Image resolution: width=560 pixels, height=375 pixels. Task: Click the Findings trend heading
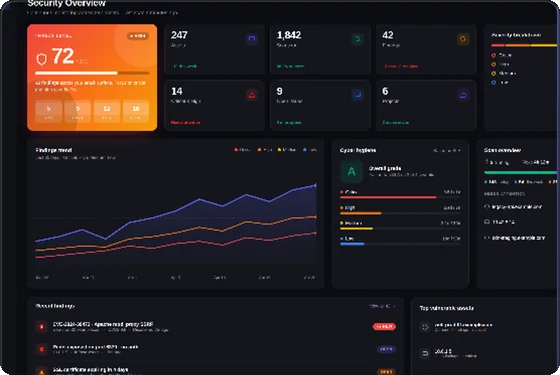point(54,150)
